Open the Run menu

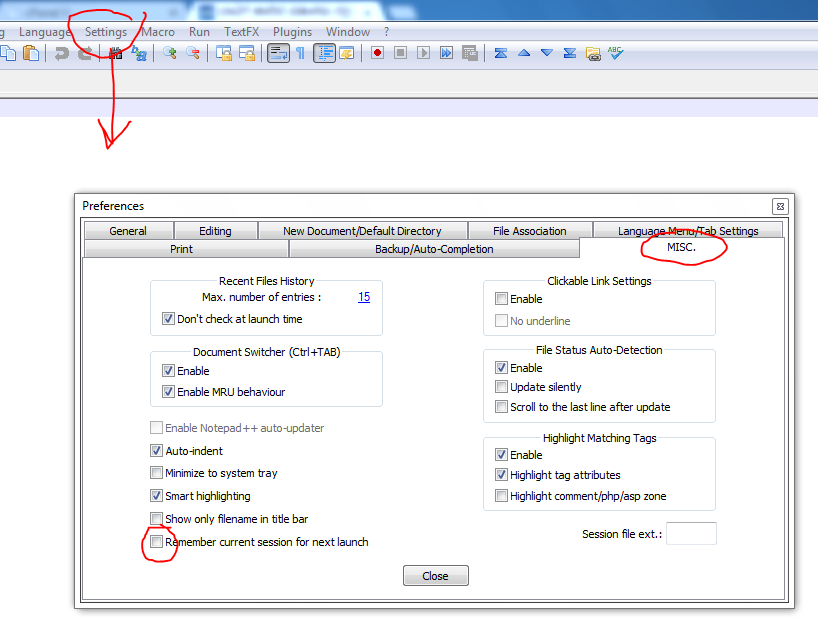pos(199,32)
